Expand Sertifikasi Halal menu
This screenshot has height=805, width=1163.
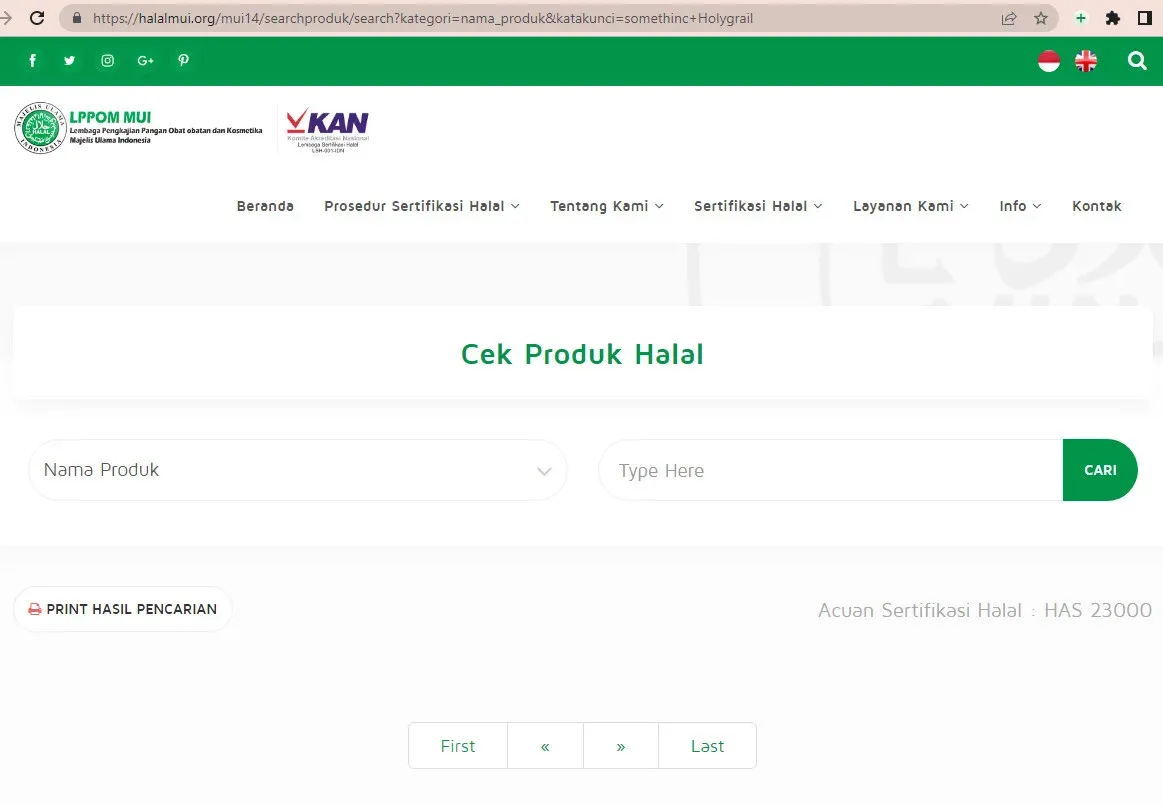[x=758, y=206]
